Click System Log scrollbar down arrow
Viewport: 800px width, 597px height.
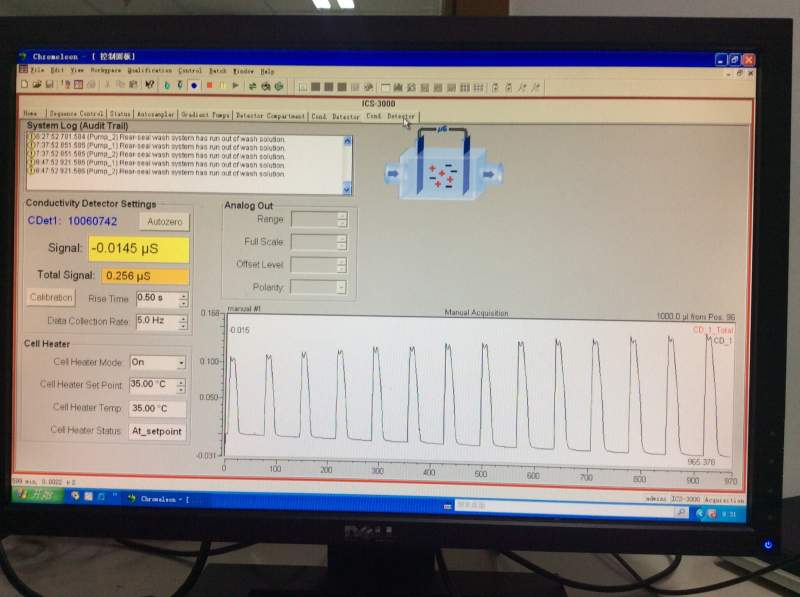pyautogui.click(x=347, y=189)
